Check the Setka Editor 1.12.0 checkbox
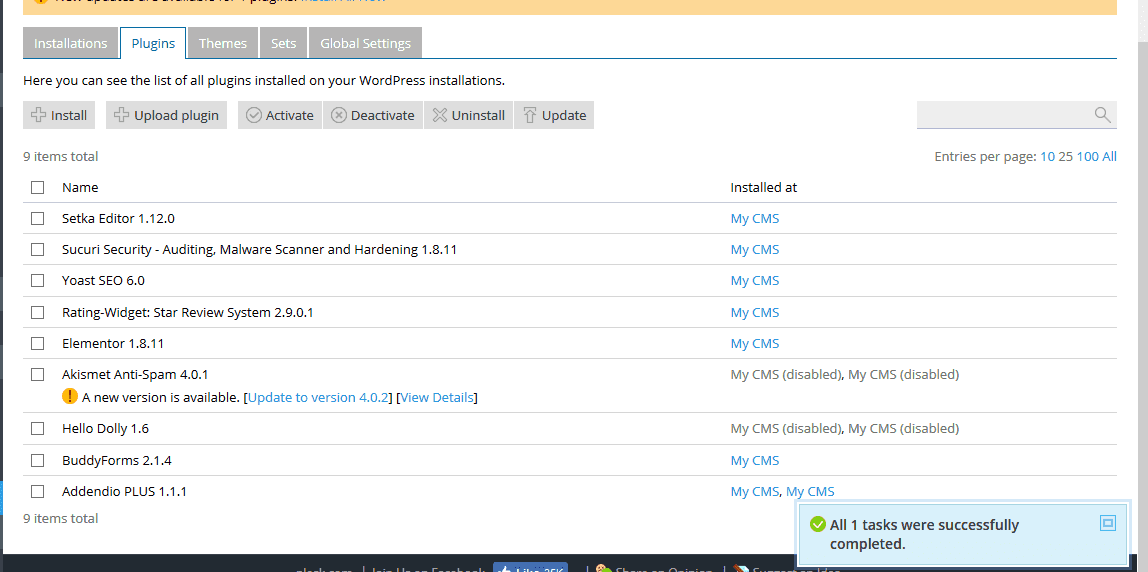 tap(37, 218)
